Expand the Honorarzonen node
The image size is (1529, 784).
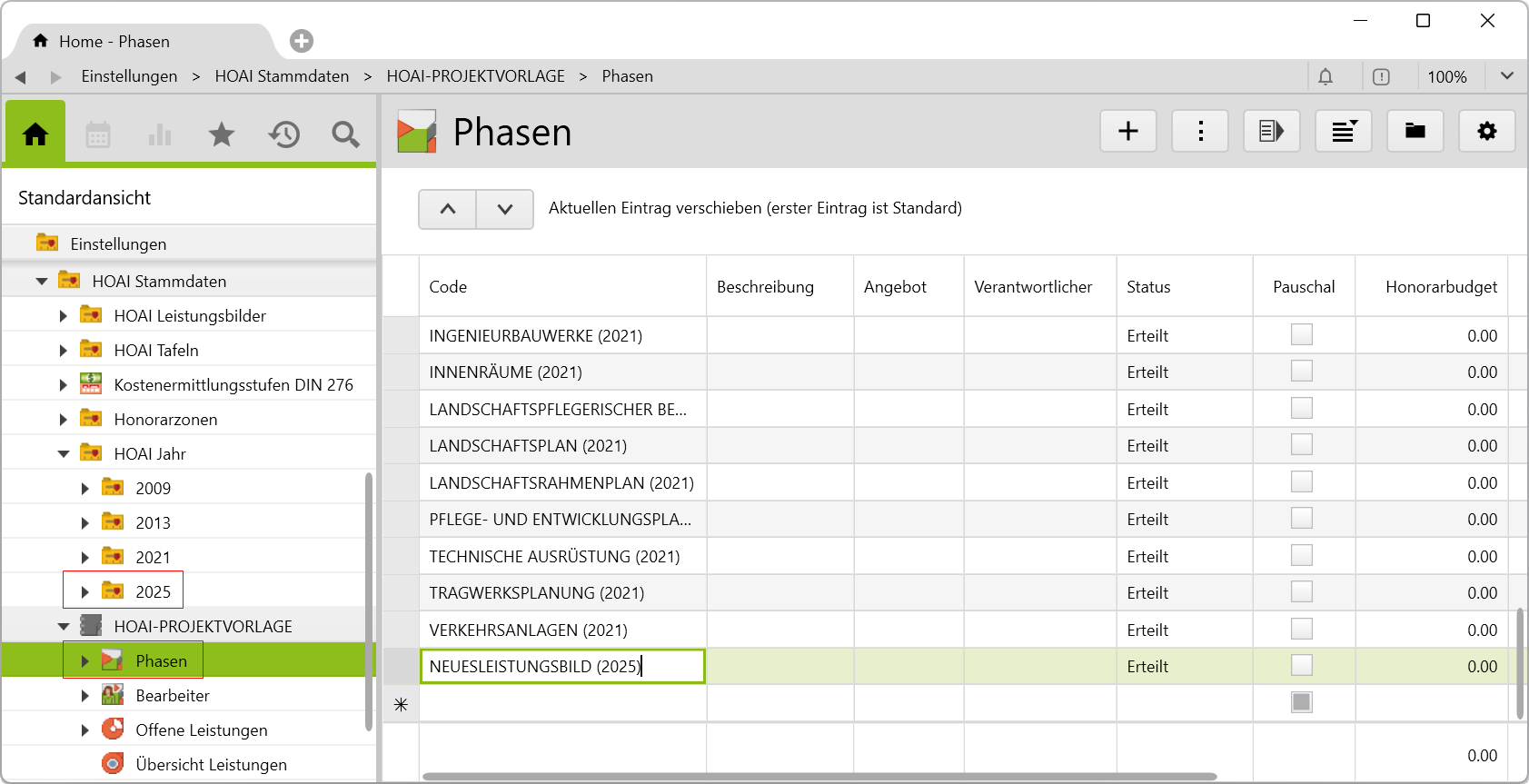click(x=63, y=420)
